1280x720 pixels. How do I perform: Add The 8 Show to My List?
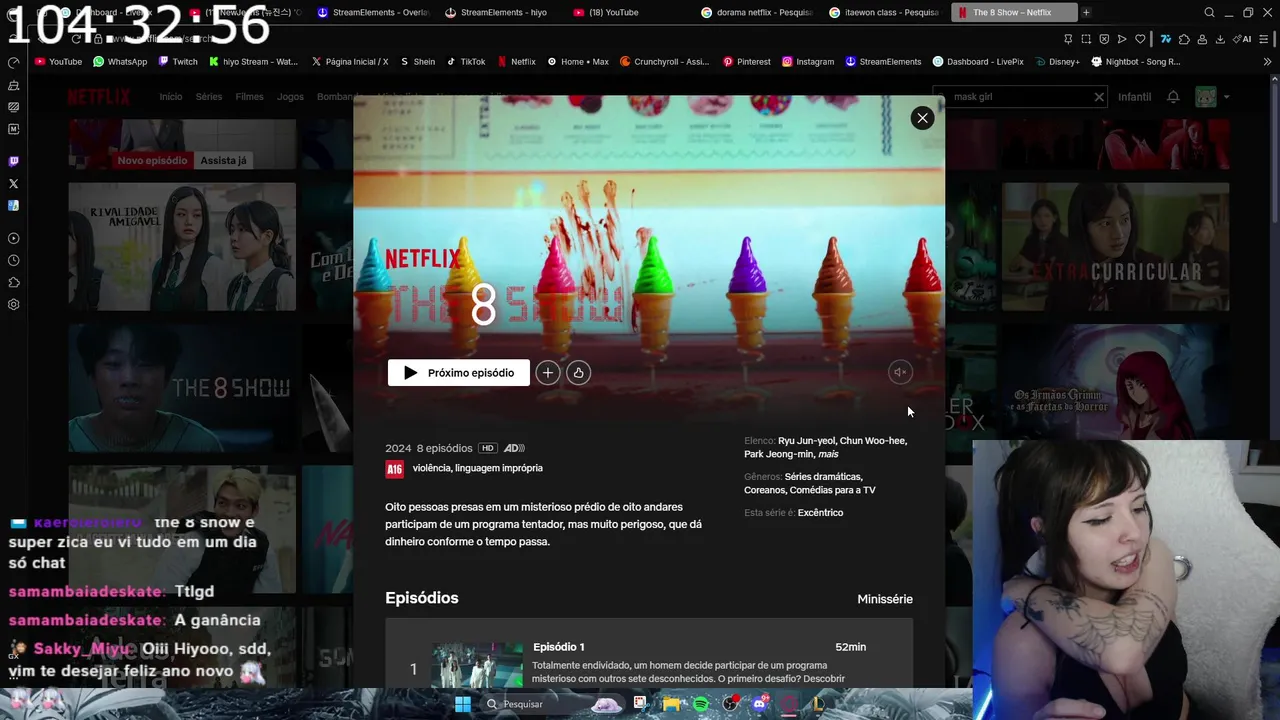547,373
